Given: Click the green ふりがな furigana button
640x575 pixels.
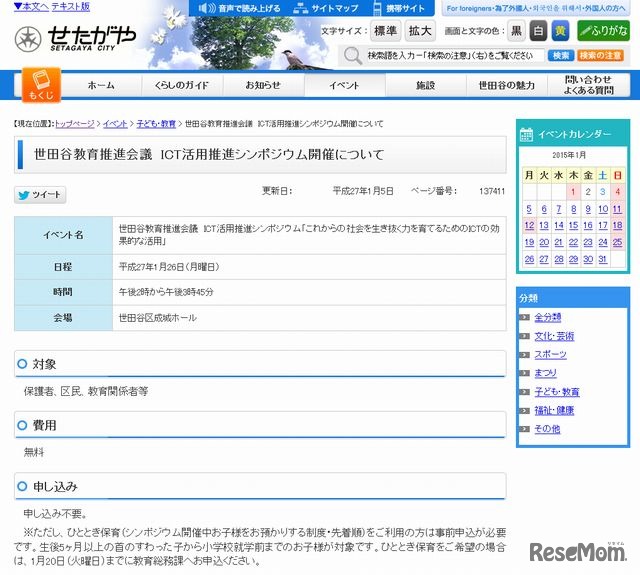Looking at the screenshot, I should click(603, 30).
